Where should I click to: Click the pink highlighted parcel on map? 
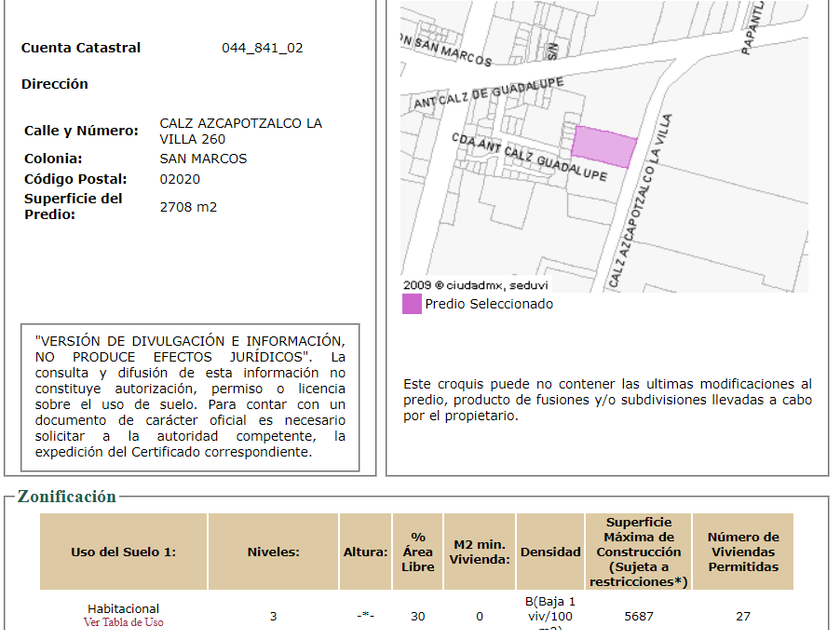(x=604, y=148)
